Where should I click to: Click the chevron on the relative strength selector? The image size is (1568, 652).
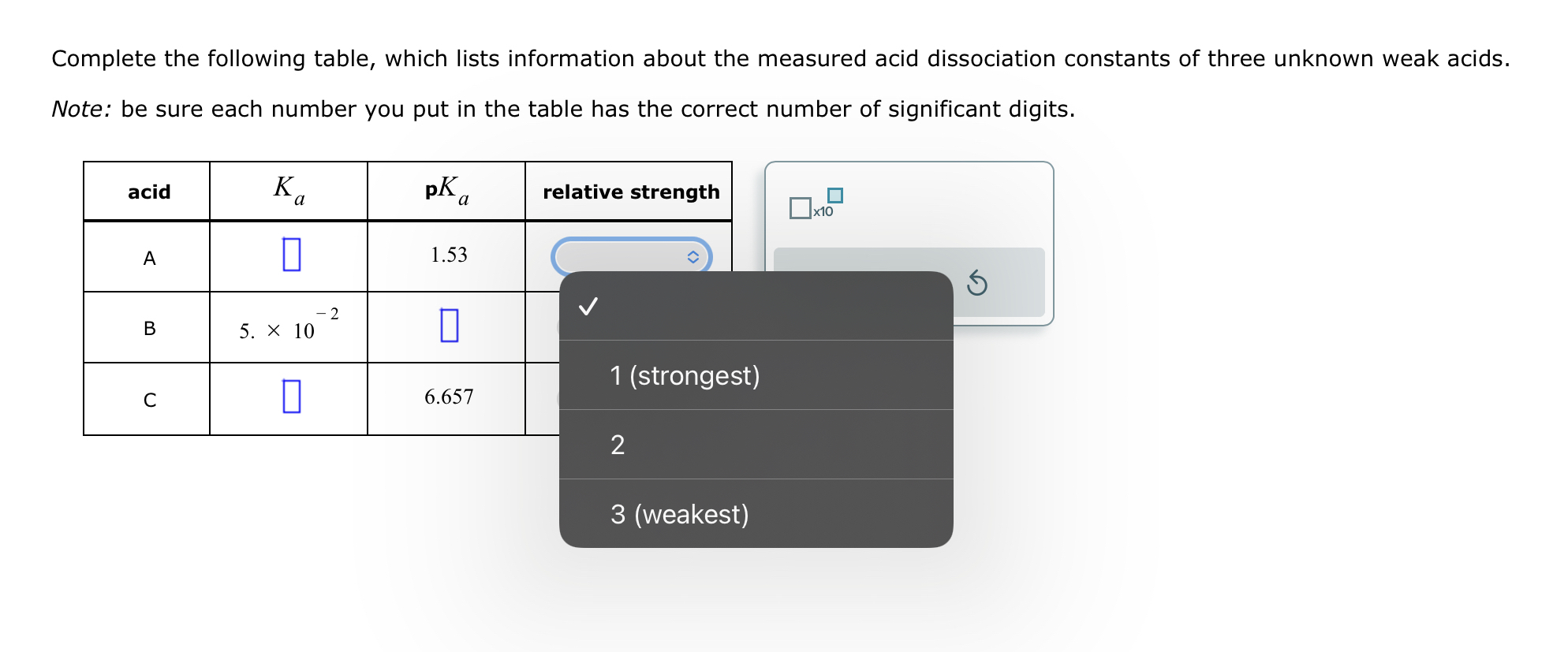693,257
